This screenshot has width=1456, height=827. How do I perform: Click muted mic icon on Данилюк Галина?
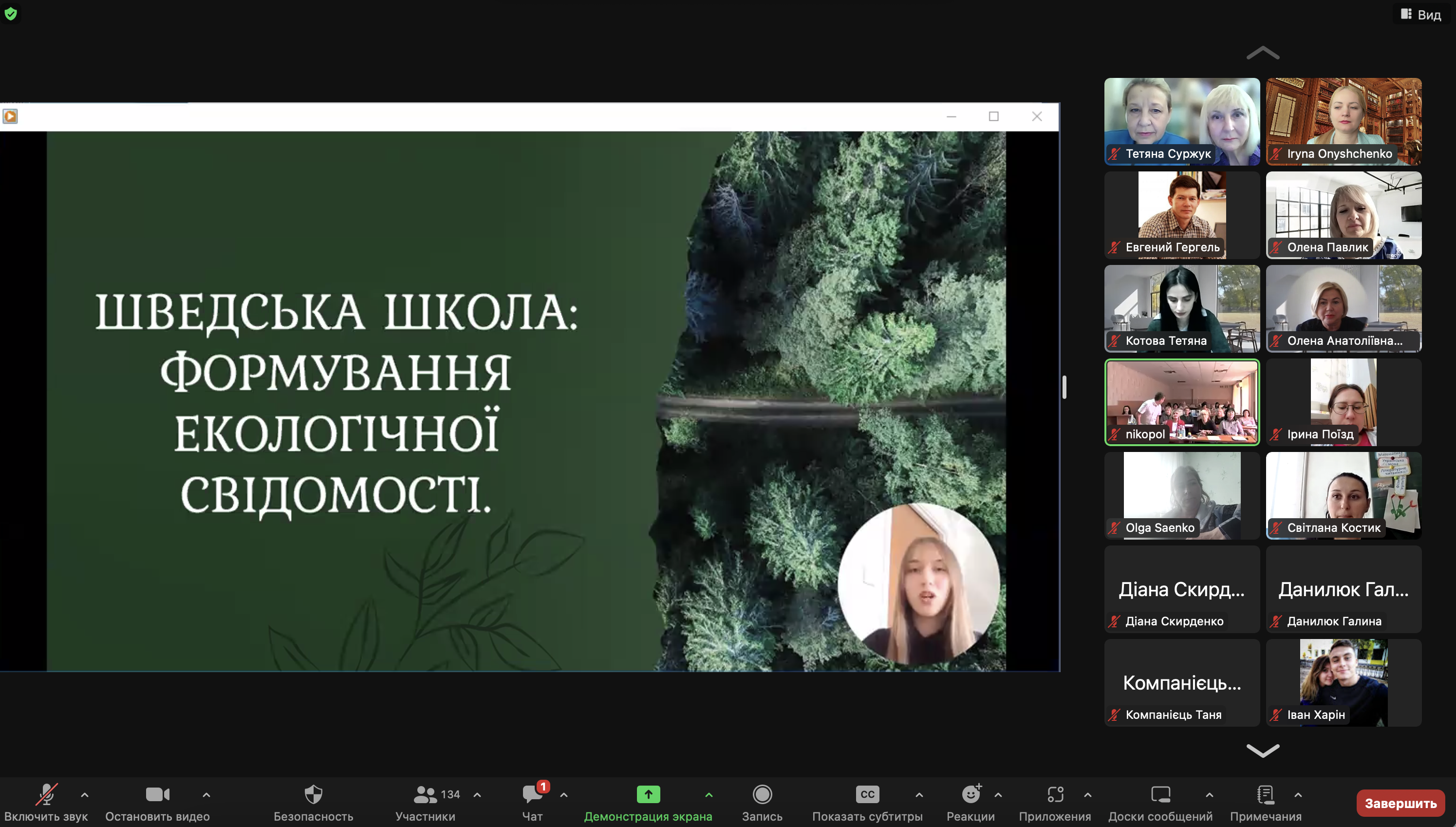point(1276,621)
